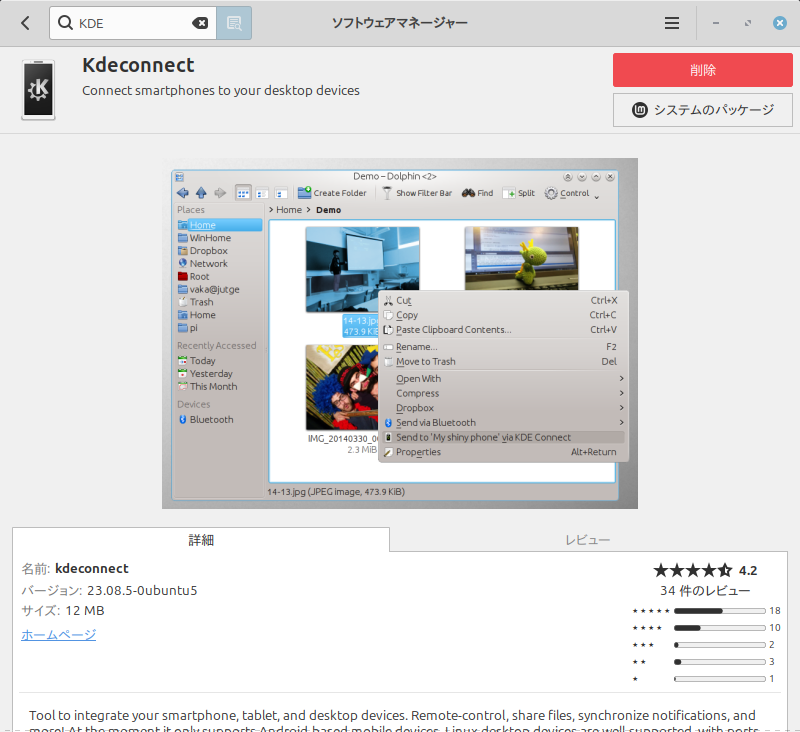Image resolution: width=800 pixels, height=732 pixels.
Task: Click the Kdeconnect application icon
Action: (38, 89)
